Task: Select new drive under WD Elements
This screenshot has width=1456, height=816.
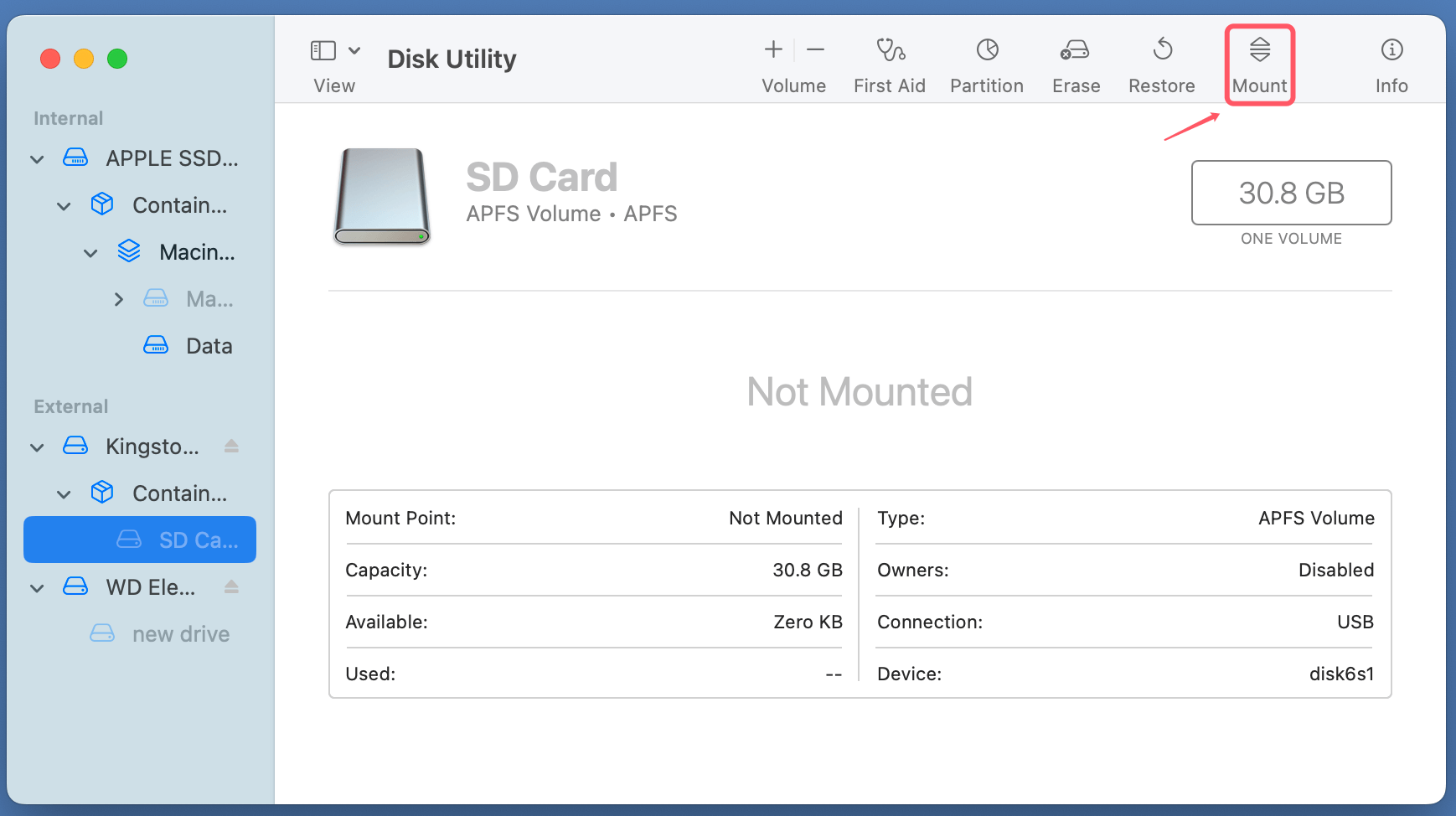Action: [181, 633]
